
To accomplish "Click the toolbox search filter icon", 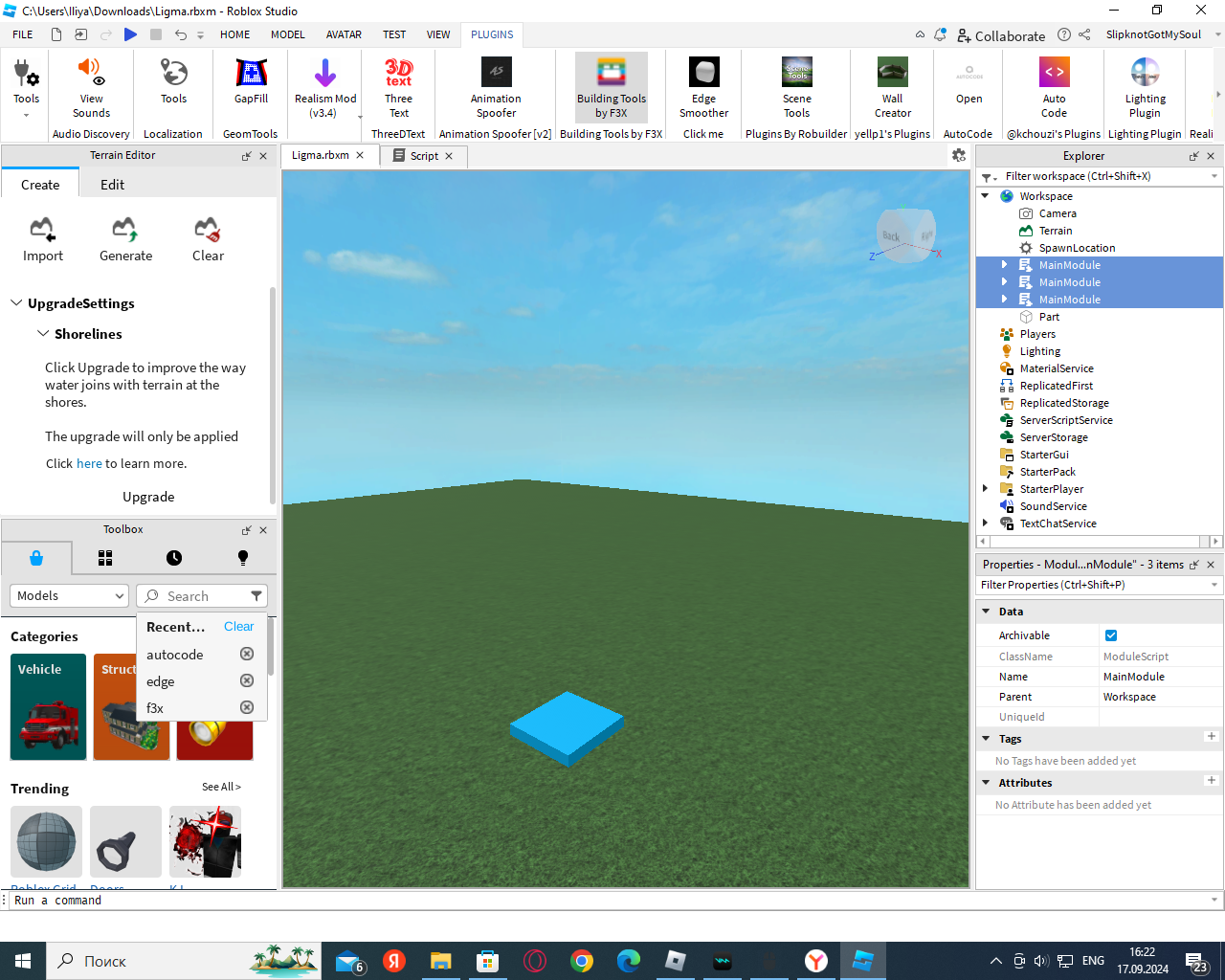I will 256,595.
